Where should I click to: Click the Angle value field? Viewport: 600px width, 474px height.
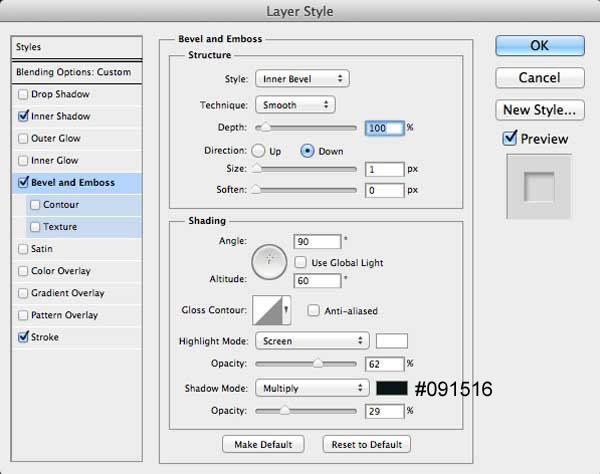coord(317,241)
